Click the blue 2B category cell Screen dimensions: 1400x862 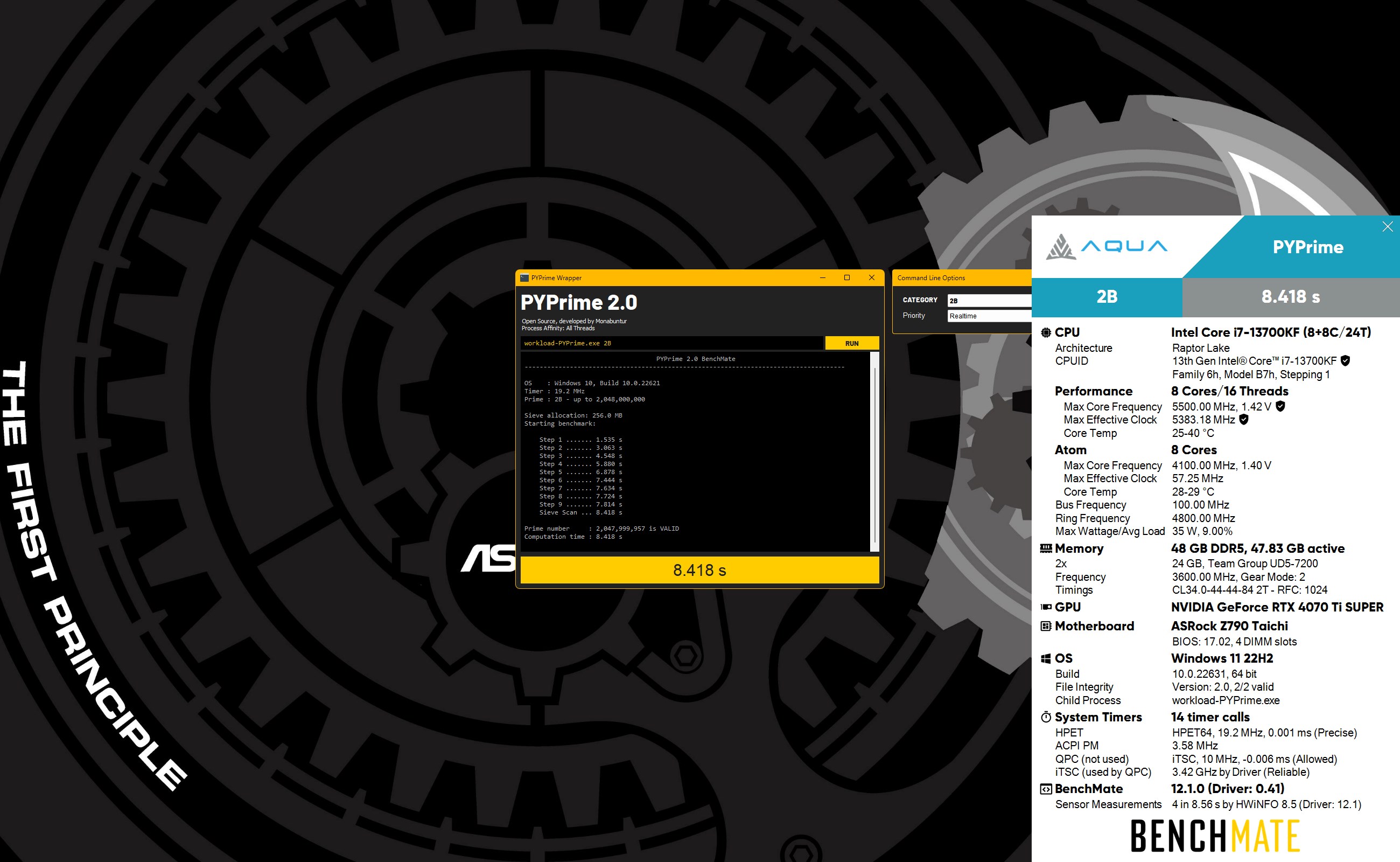point(1107,297)
